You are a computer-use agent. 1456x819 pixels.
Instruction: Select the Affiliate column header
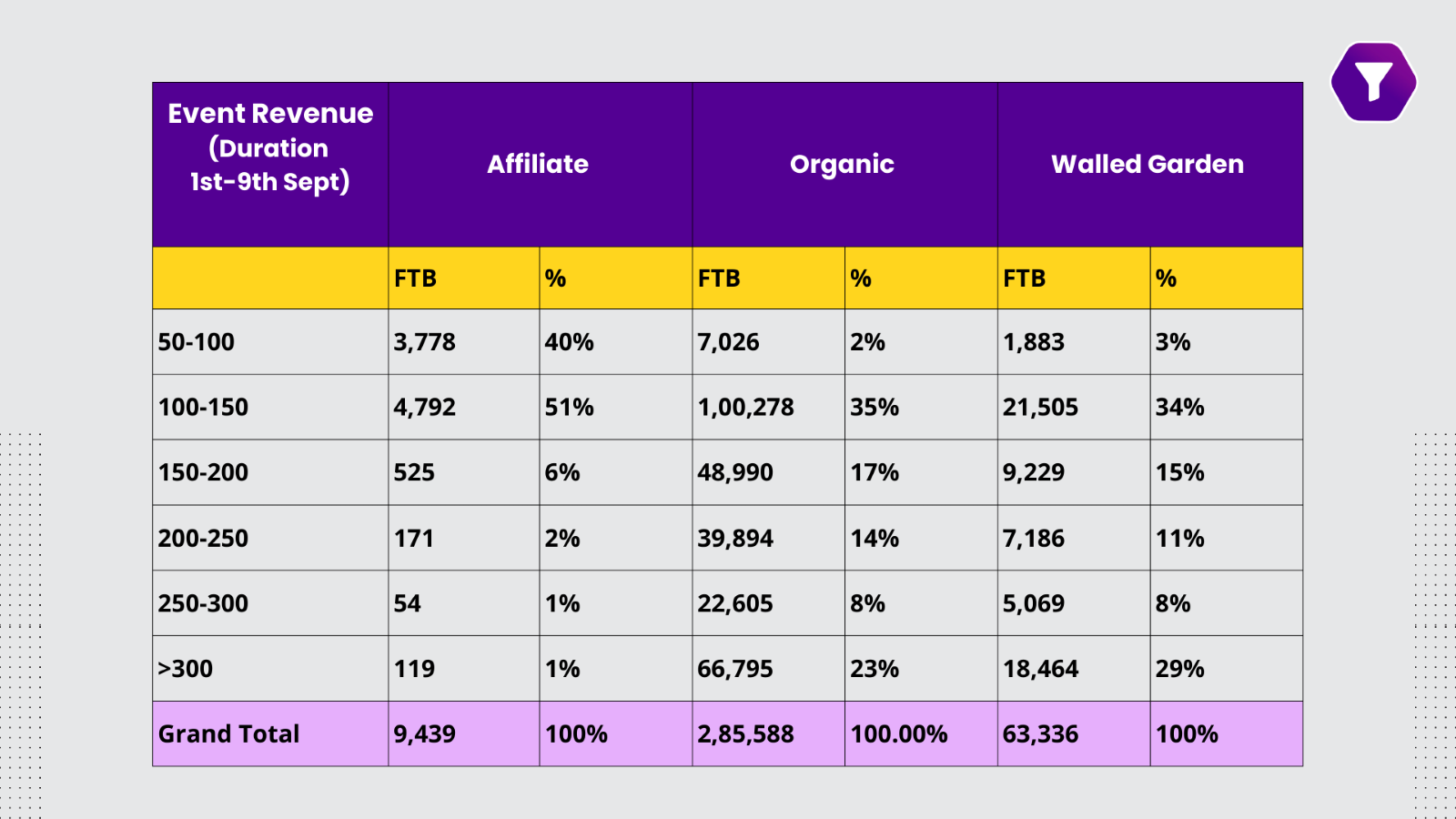point(538,164)
